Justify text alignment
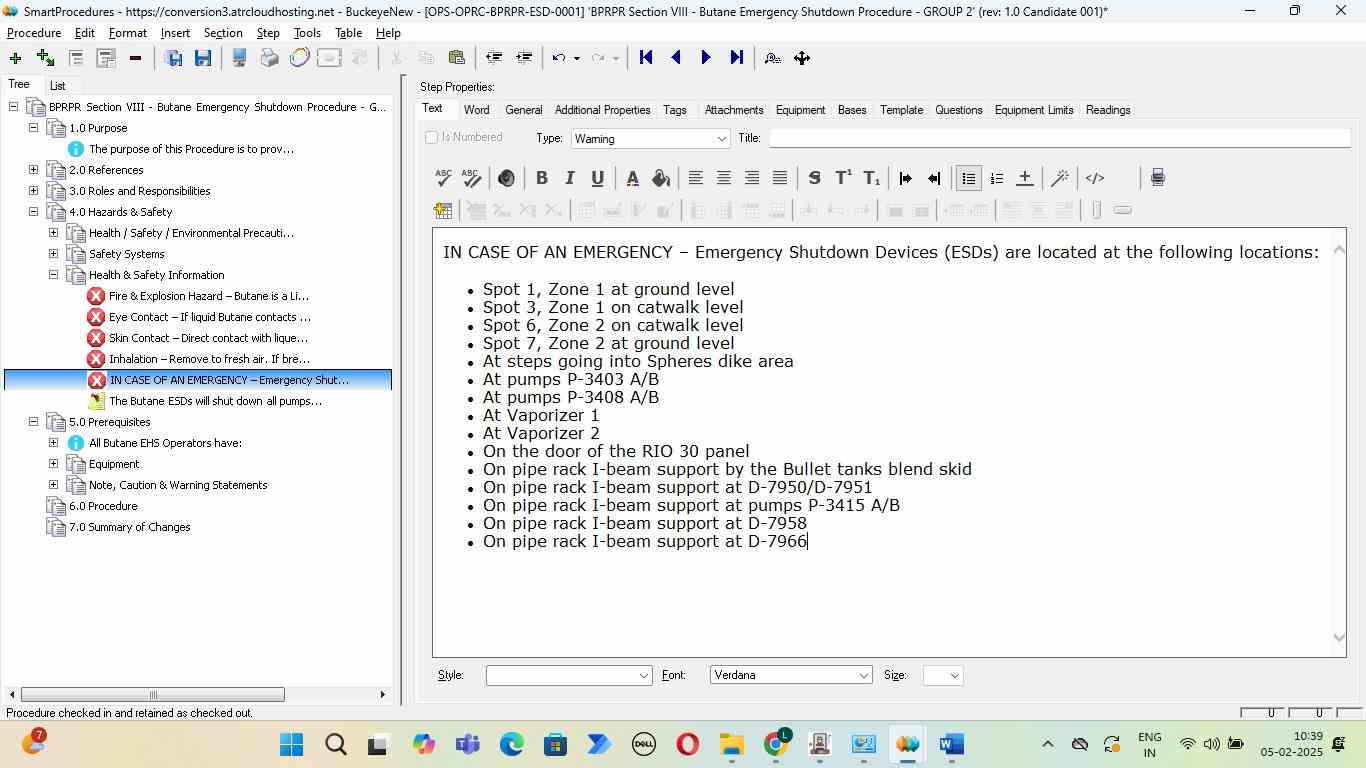Screen dimensions: 1366x768 pos(780,178)
